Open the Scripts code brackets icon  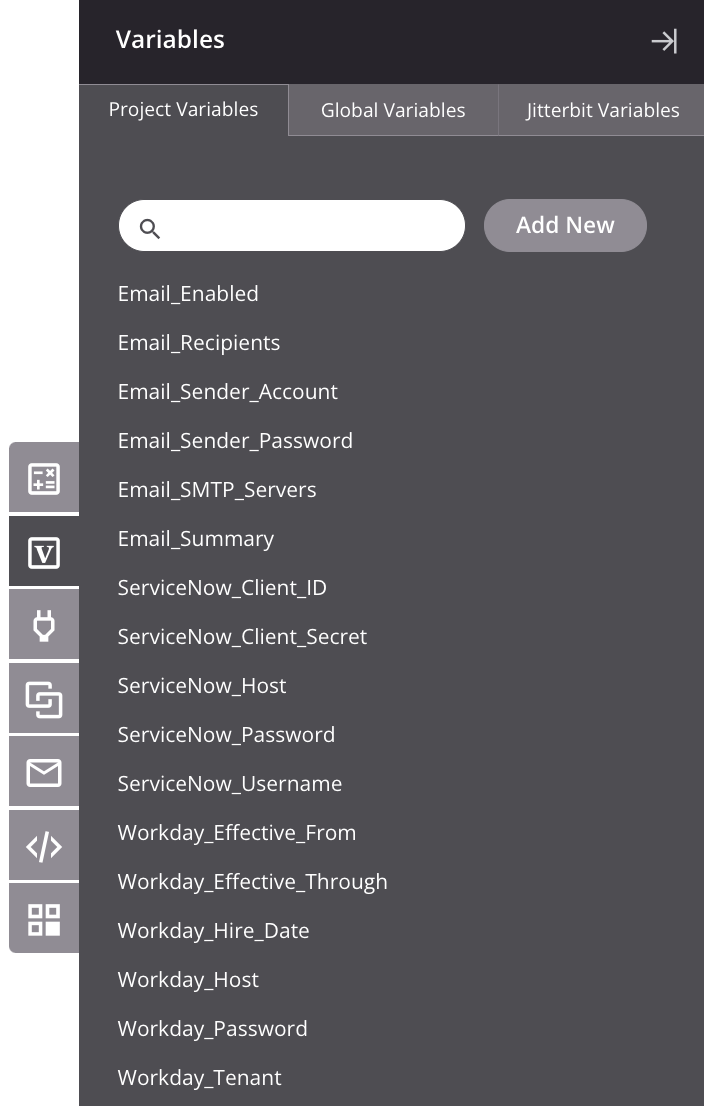click(44, 846)
